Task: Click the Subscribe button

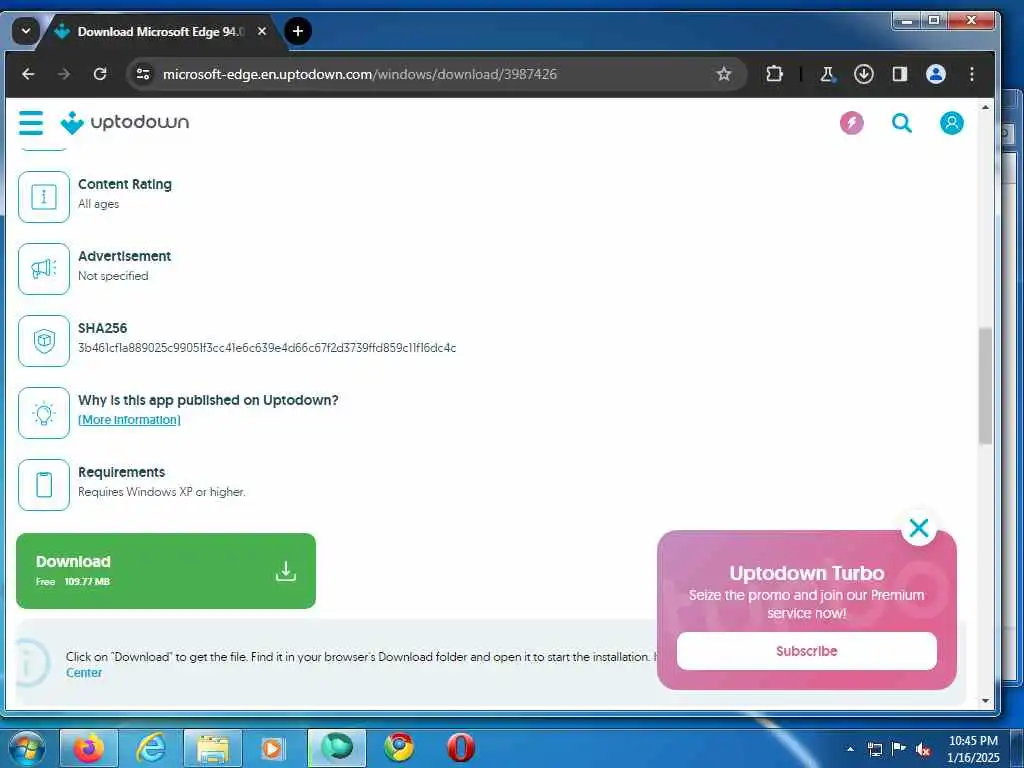Action: click(x=807, y=651)
